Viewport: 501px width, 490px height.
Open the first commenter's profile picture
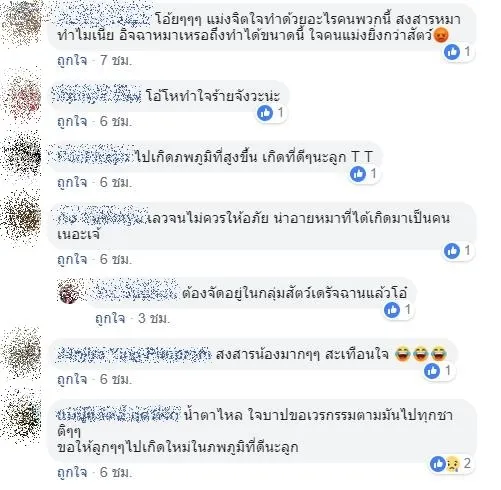click(22, 23)
